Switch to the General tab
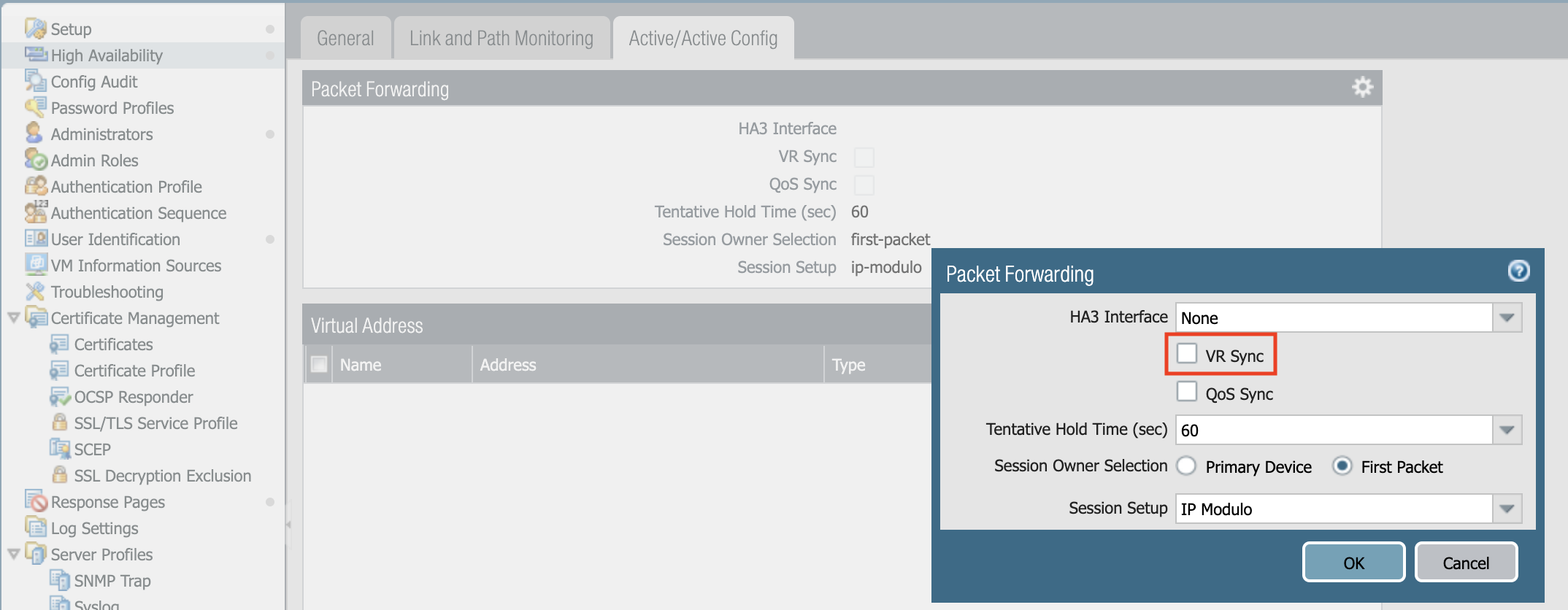This screenshot has height=610, width=1568. 345,38
